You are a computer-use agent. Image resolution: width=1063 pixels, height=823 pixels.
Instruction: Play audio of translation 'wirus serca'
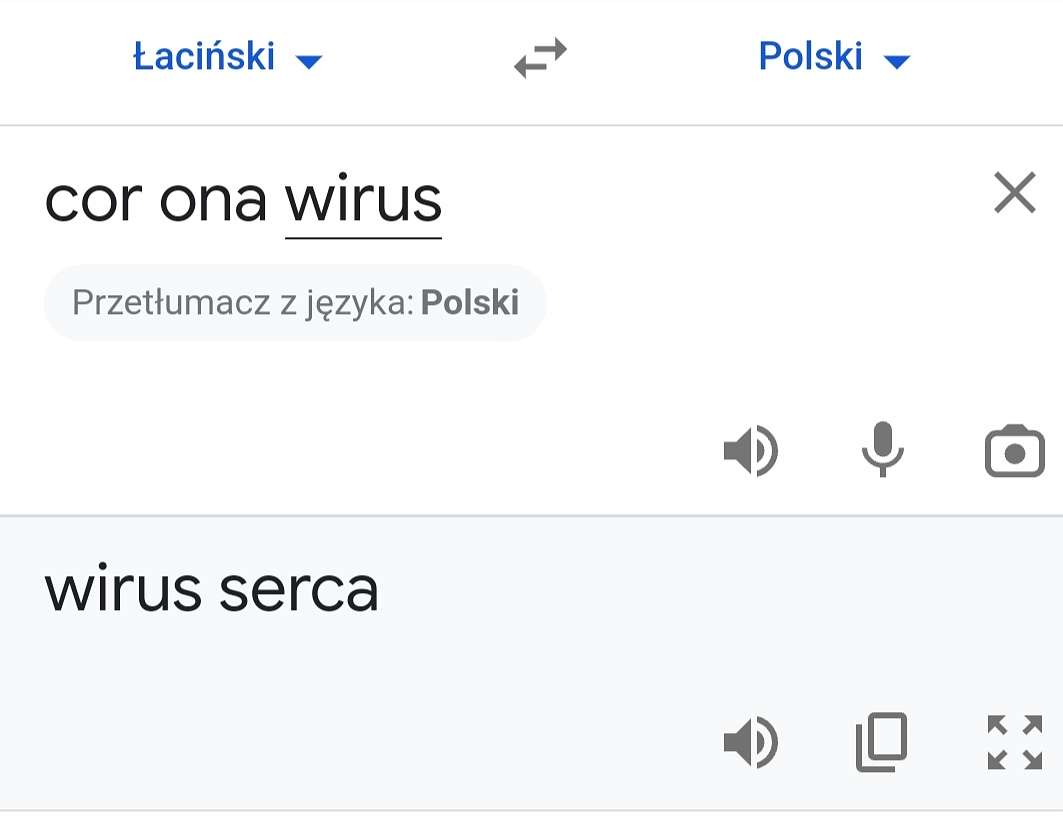point(751,742)
